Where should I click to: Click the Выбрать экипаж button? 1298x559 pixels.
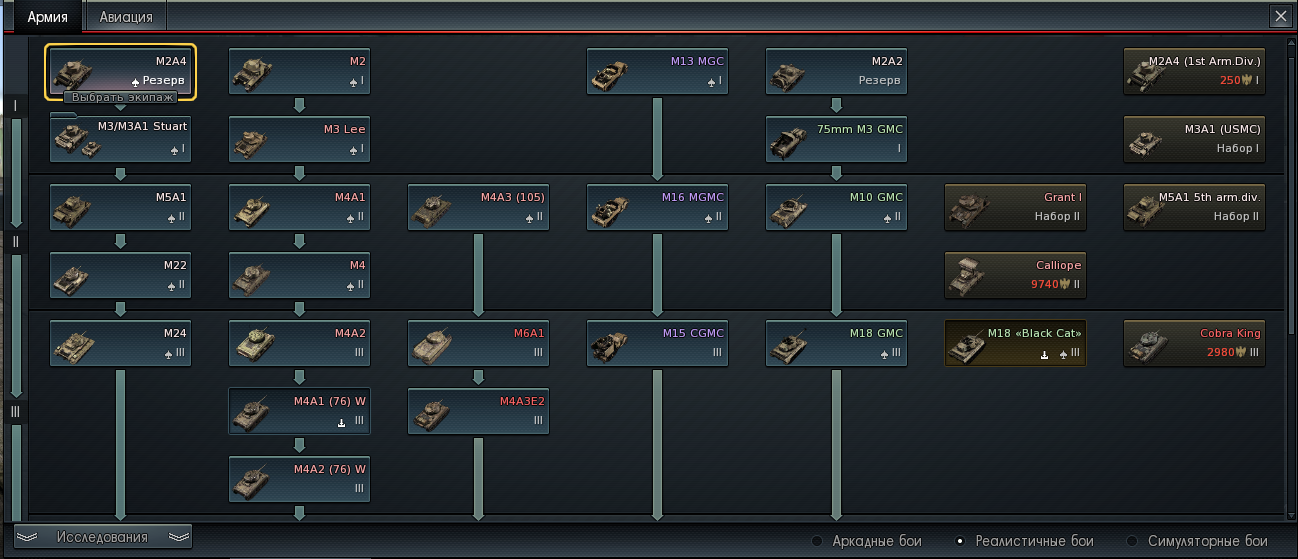point(120,98)
